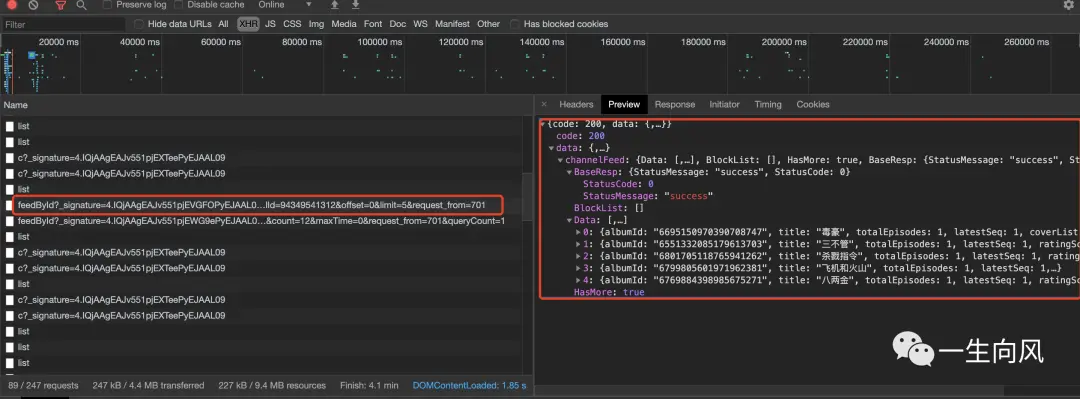Image resolution: width=1080 pixels, height=399 pixels.
Task: Click into the Filter text field
Action: click(x=63, y=24)
